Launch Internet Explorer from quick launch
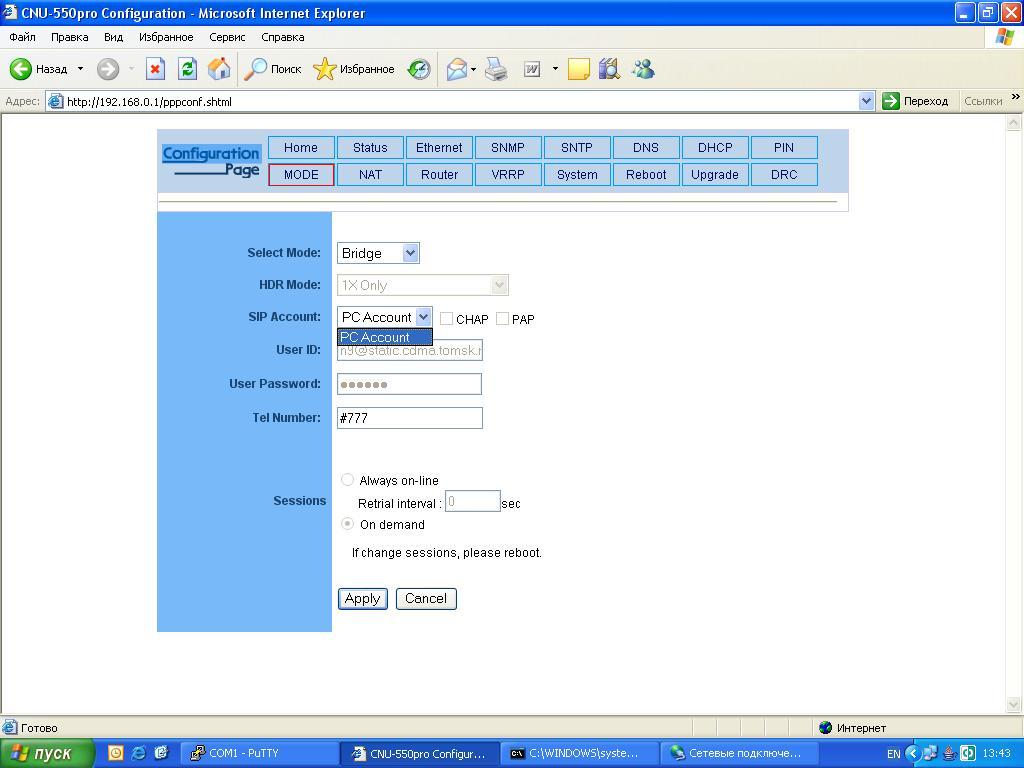 [x=138, y=753]
